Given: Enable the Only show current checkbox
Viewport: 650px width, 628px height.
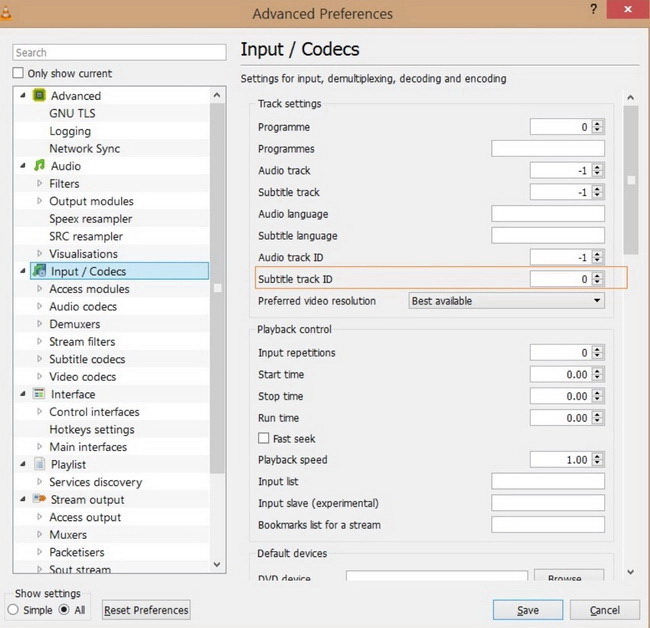Looking at the screenshot, I should 18,73.
